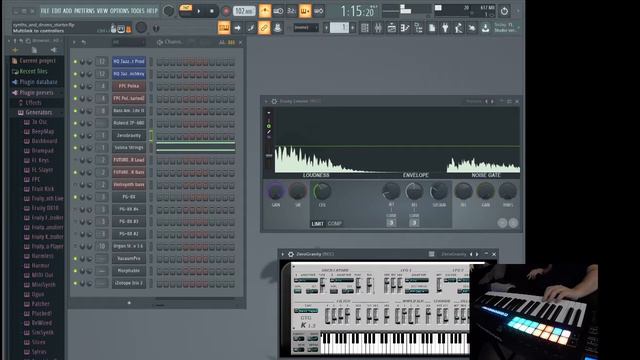
Task: Open the plugin picker plug icon
Action: click(445, 28)
